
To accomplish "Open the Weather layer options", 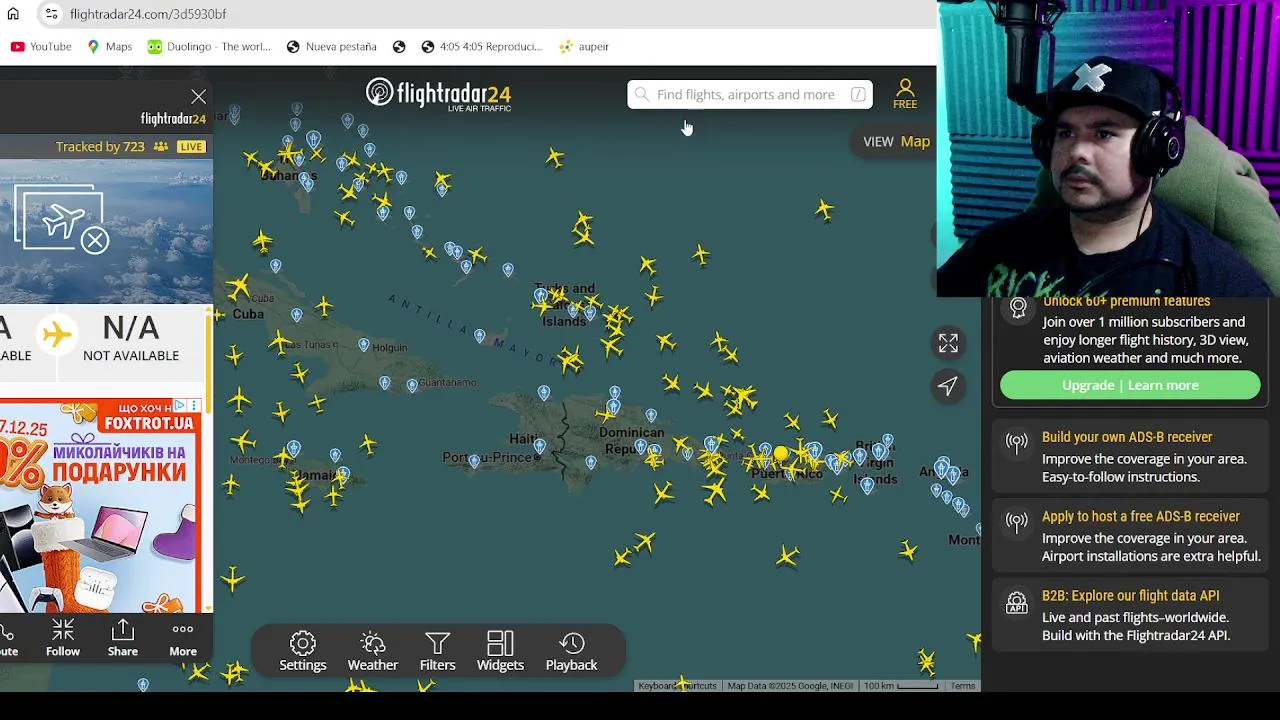I will (x=372, y=643).
